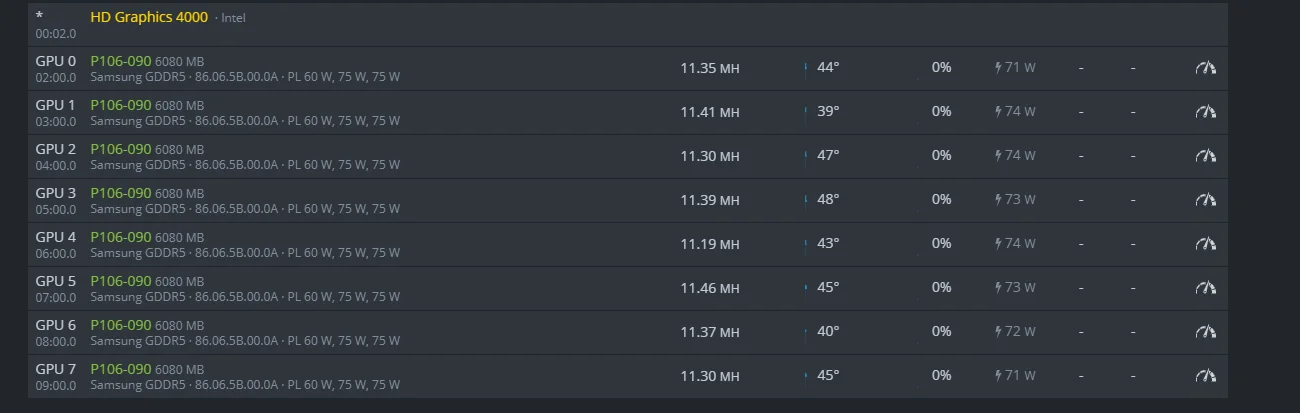This screenshot has height=413, width=1300.
Task: Open overclock tuning icon for GPU 0
Action: point(1206,68)
